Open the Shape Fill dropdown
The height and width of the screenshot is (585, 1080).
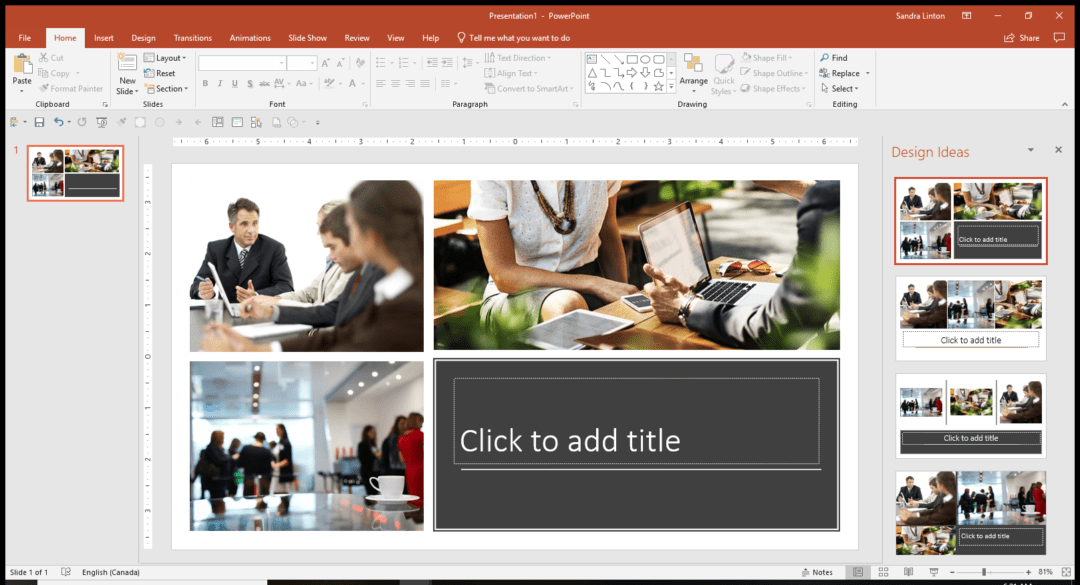770,57
